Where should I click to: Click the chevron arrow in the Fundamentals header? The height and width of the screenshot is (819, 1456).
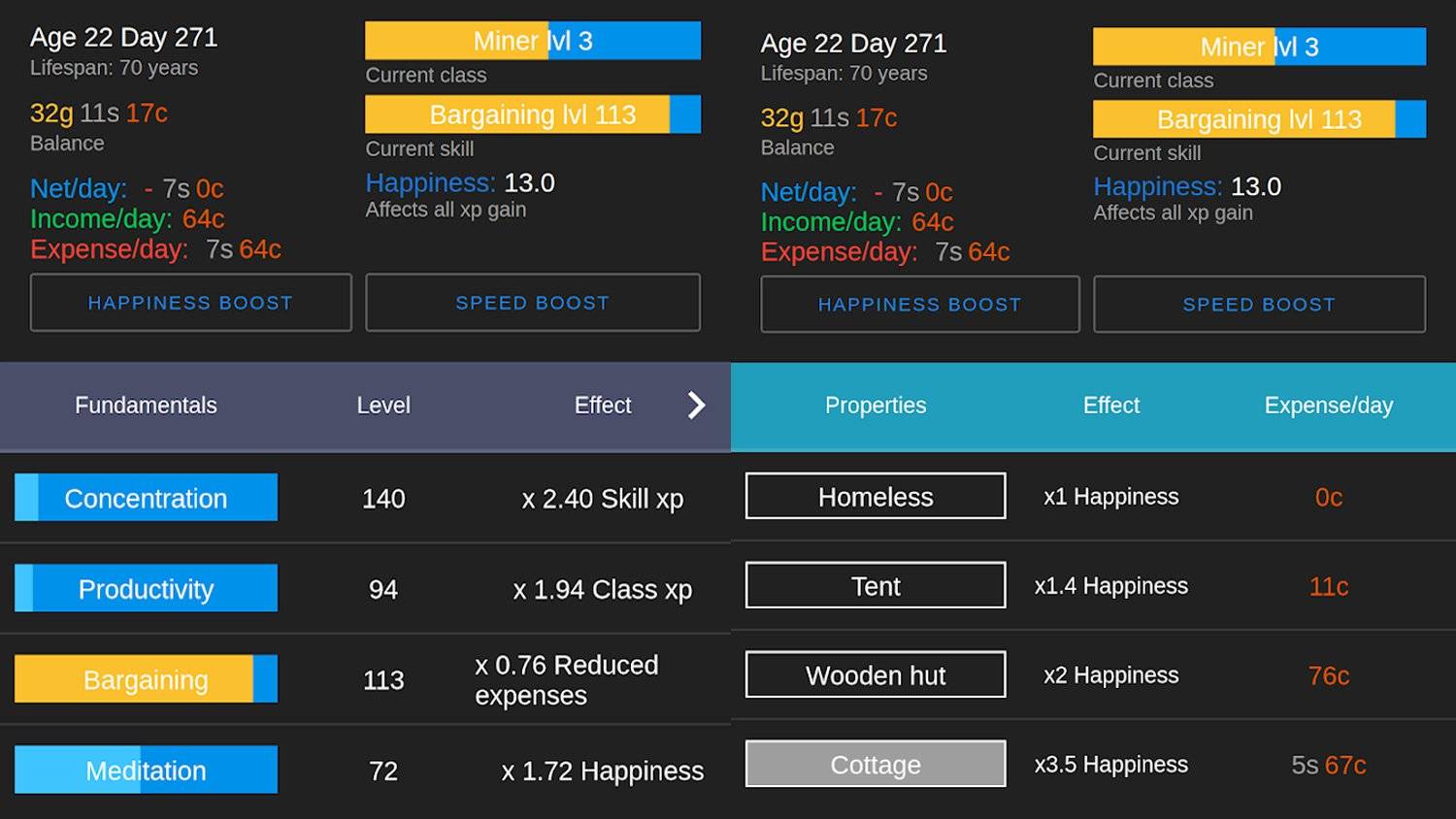coord(696,406)
